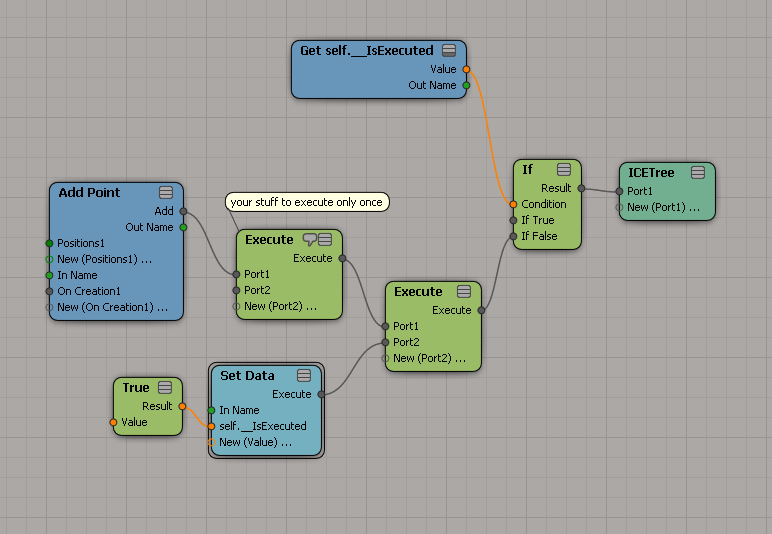This screenshot has height=534, width=772.
Task: Select the Add Point node title
Action: pyautogui.click(x=89, y=192)
